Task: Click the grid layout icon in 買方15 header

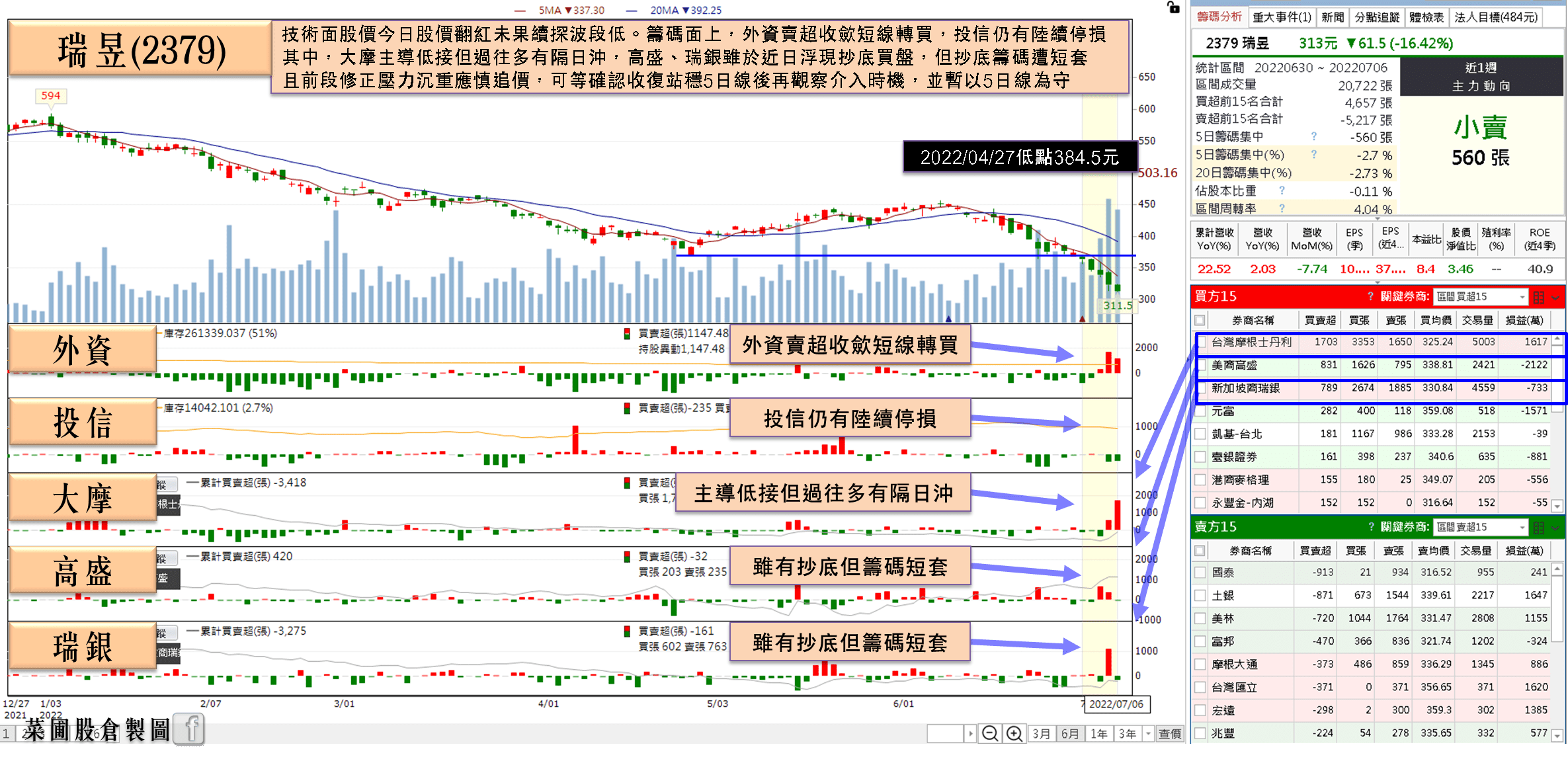Action: click(1539, 298)
